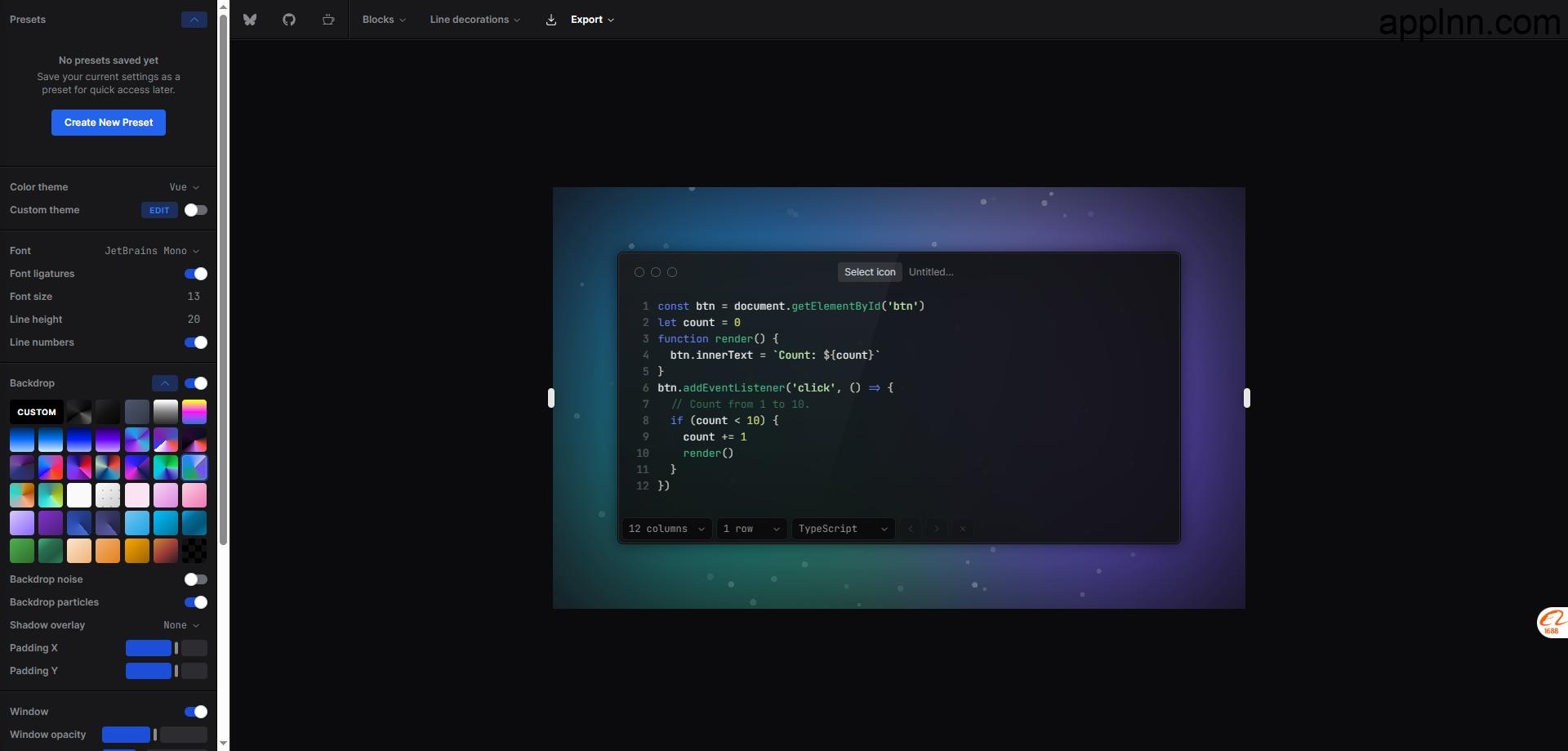The image size is (1568, 751).
Task: Click the remove block X icon
Action: coord(963,529)
